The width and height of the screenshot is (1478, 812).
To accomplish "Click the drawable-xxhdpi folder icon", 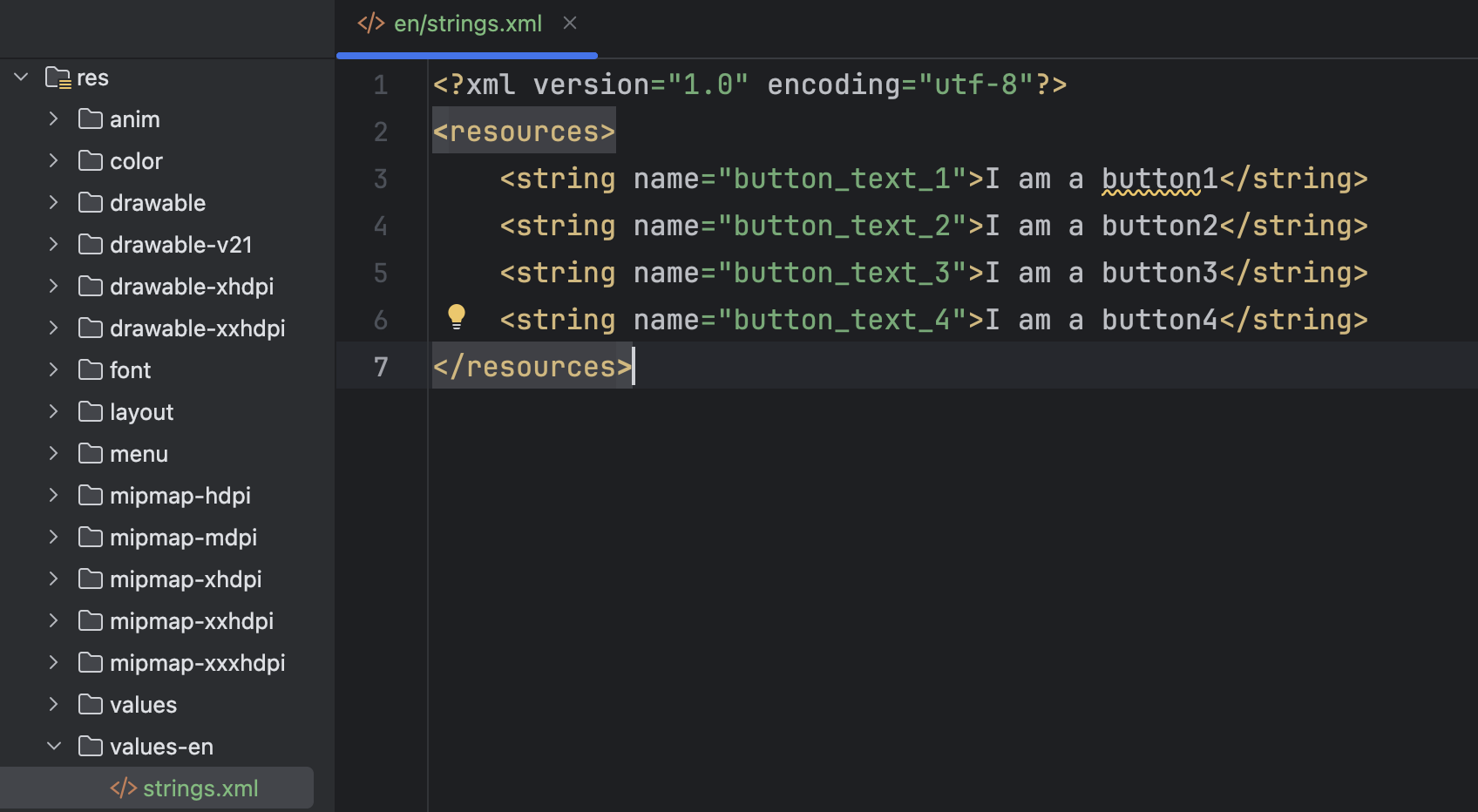I will (91, 328).
